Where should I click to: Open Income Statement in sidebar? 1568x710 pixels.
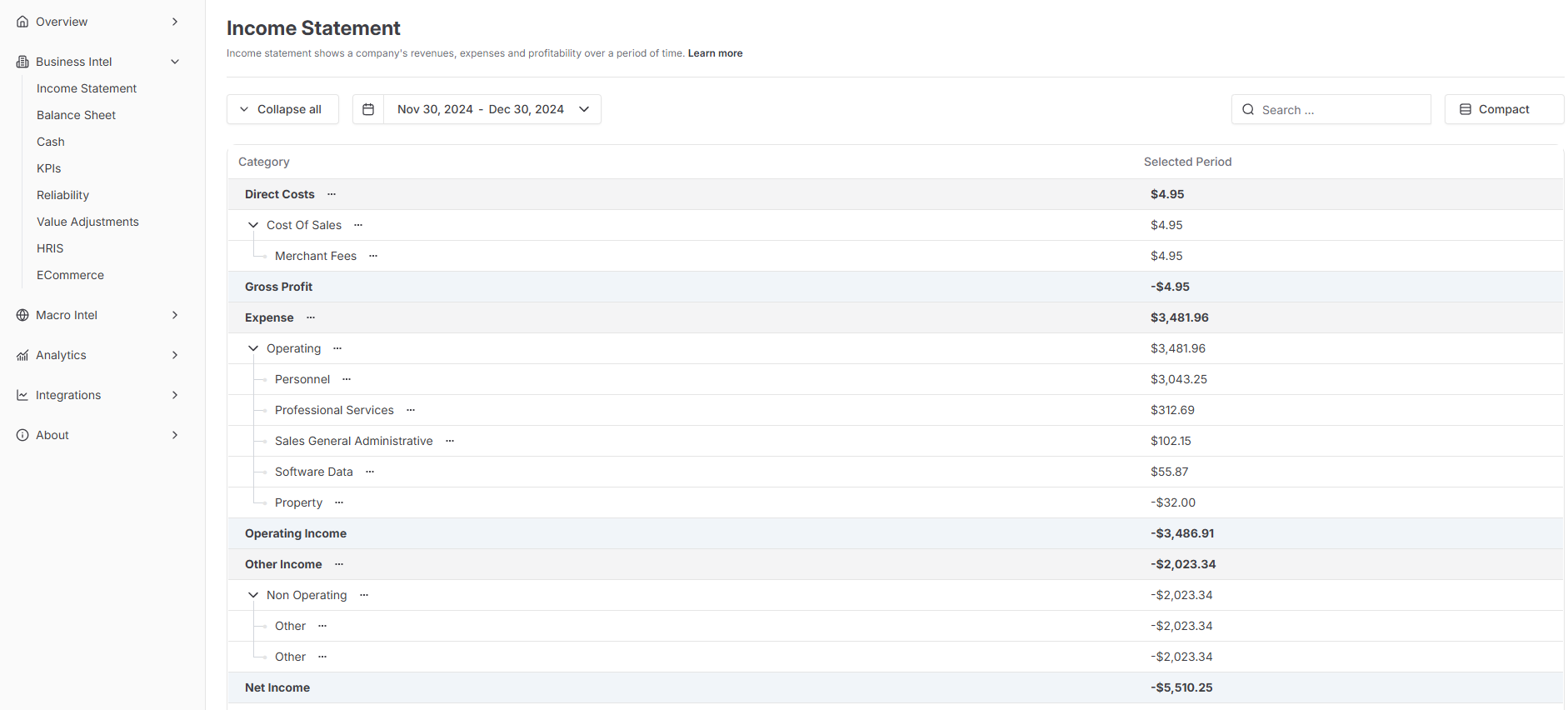point(87,88)
